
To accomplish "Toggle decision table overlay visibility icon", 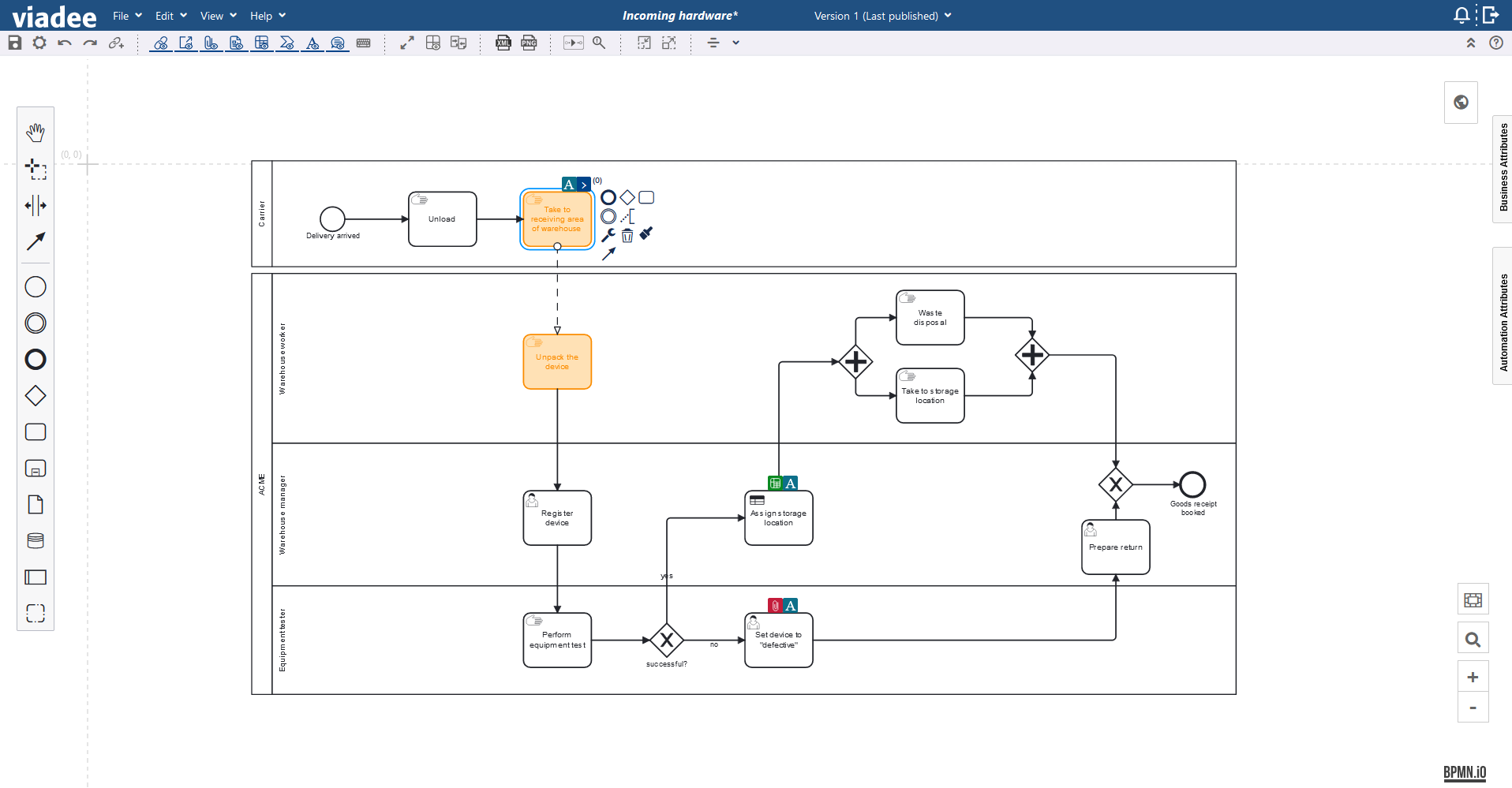I will pos(262,43).
